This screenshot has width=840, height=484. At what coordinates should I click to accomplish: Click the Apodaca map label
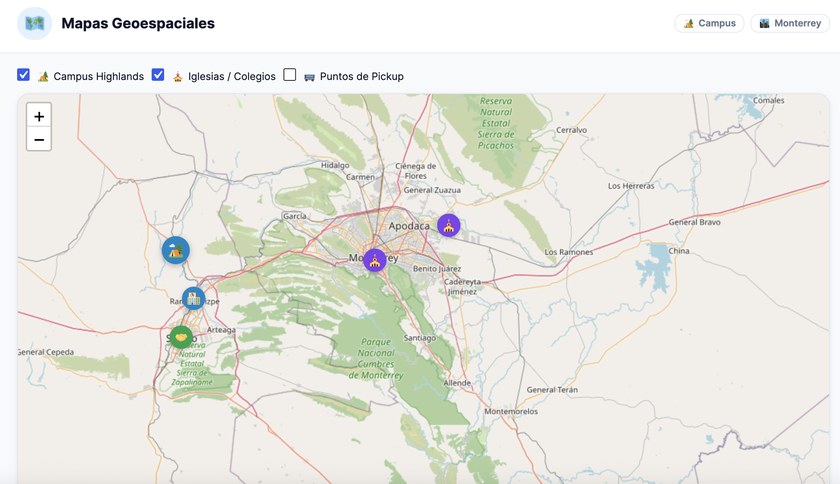[409, 226]
